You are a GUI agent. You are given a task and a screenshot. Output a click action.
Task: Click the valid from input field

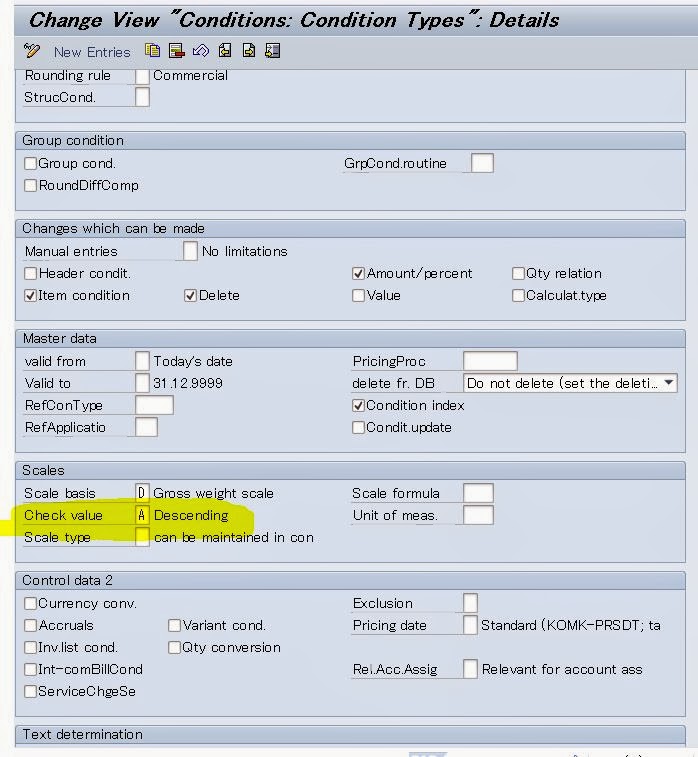(142, 361)
